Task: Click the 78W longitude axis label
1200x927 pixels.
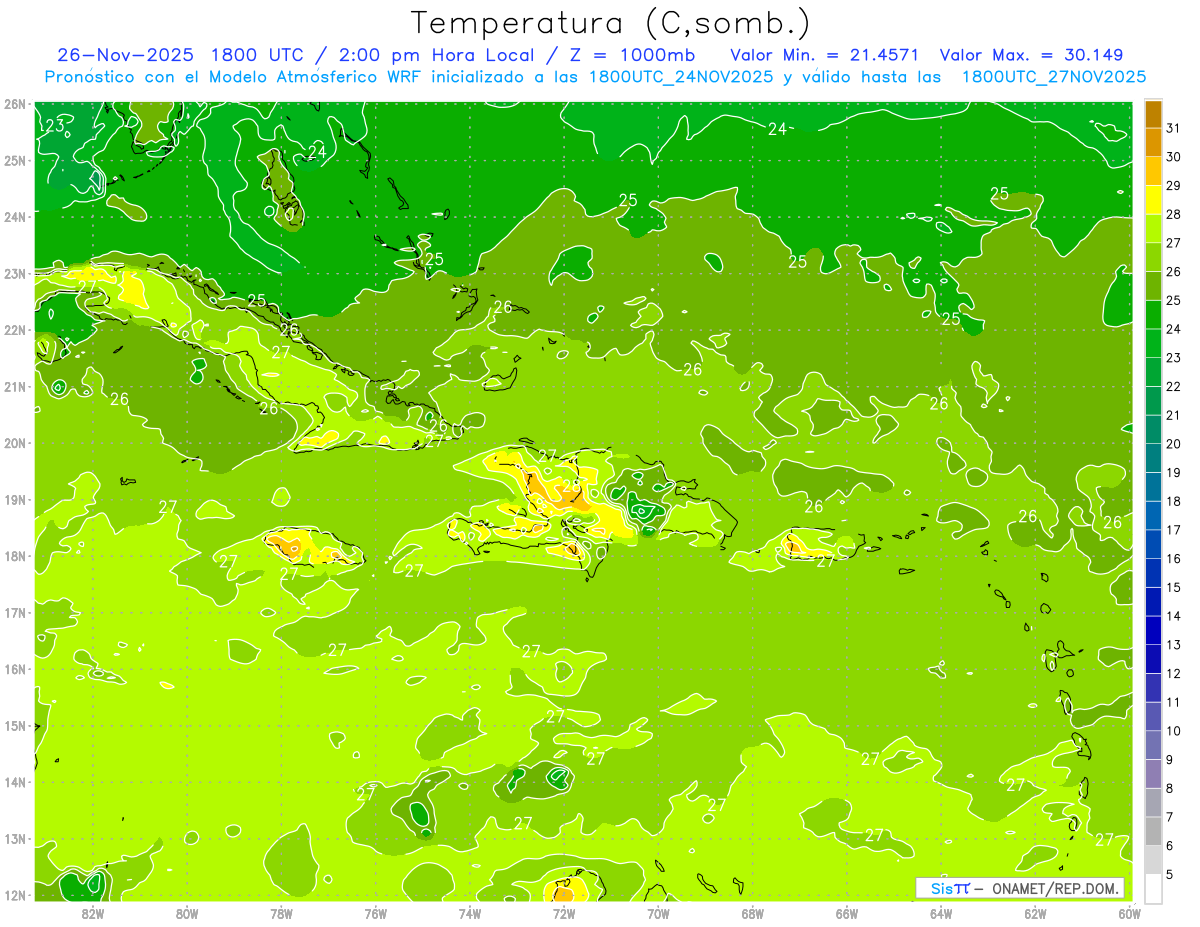Action: (x=281, y=913)
